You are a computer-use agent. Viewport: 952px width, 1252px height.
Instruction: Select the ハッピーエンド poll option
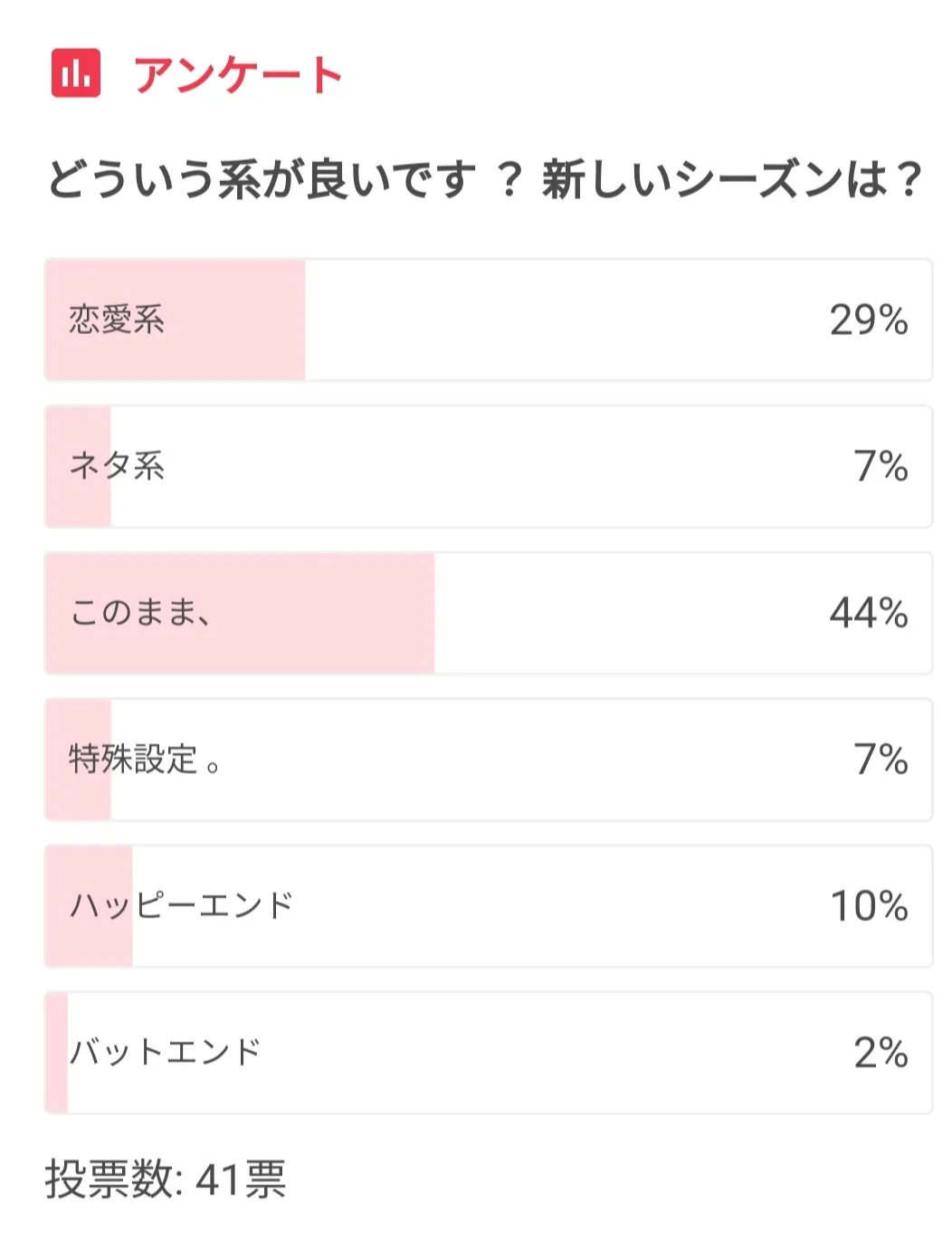(182, 906)
